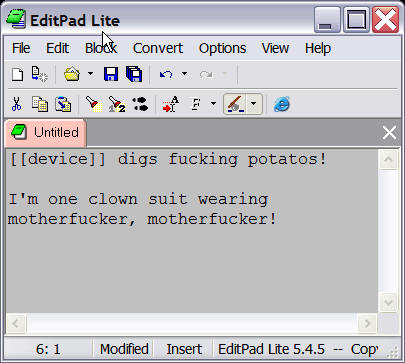Click the horizontal scrollbar left arrow
Viewport: 405px width, 363px height.
point(16,323)
